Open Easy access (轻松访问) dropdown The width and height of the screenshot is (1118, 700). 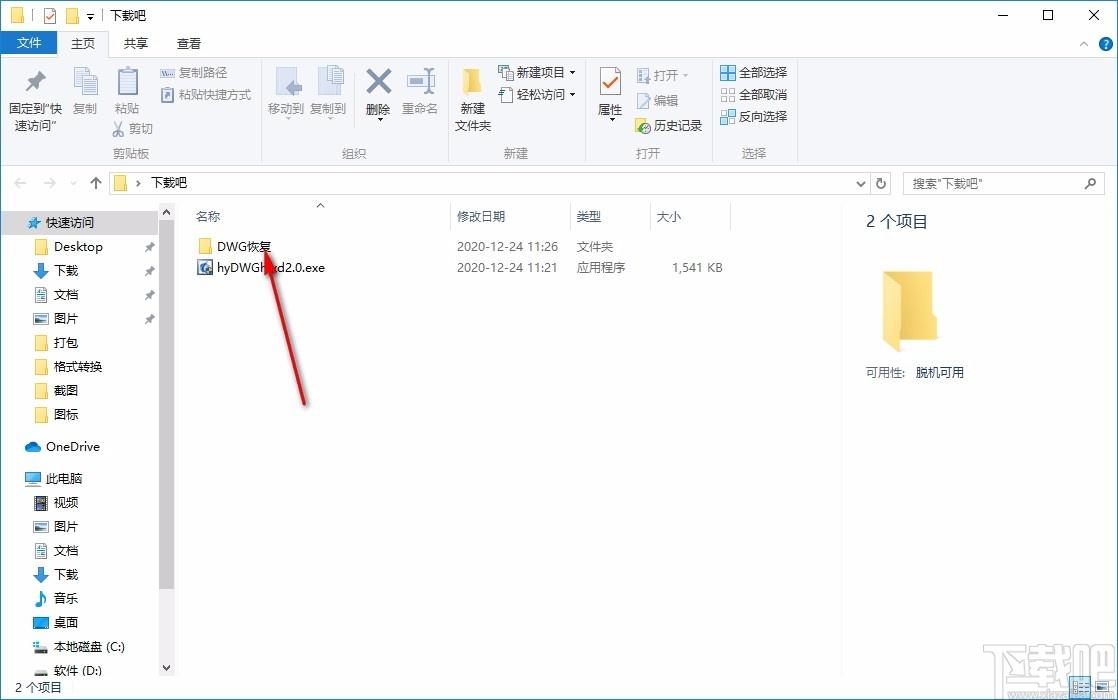537,95
